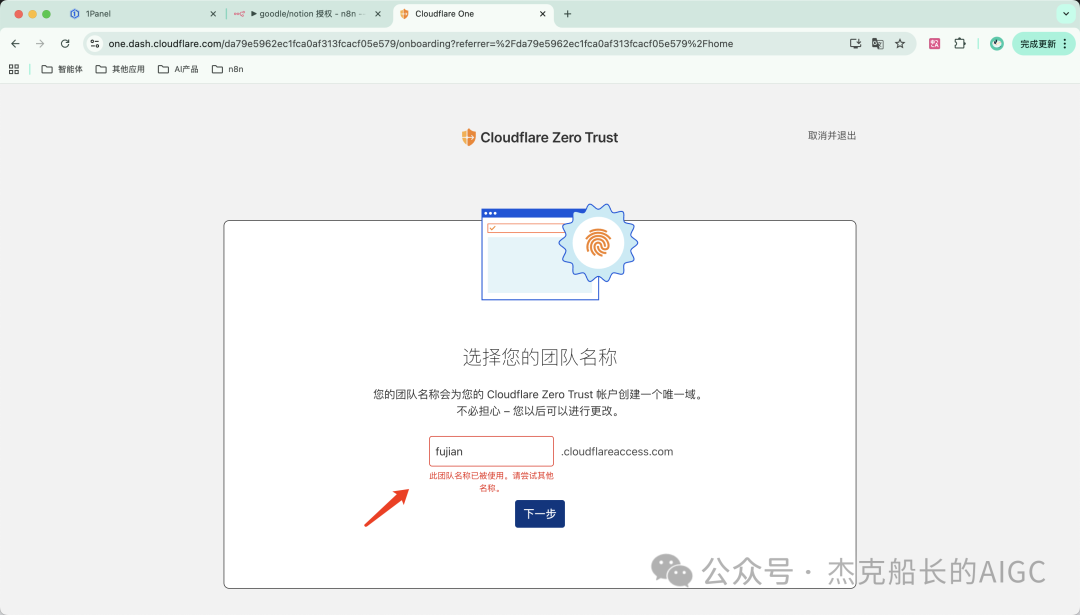The image size is (1080, 615).
Task: Focus the team name input field
Action: click(x=491, y=451)
